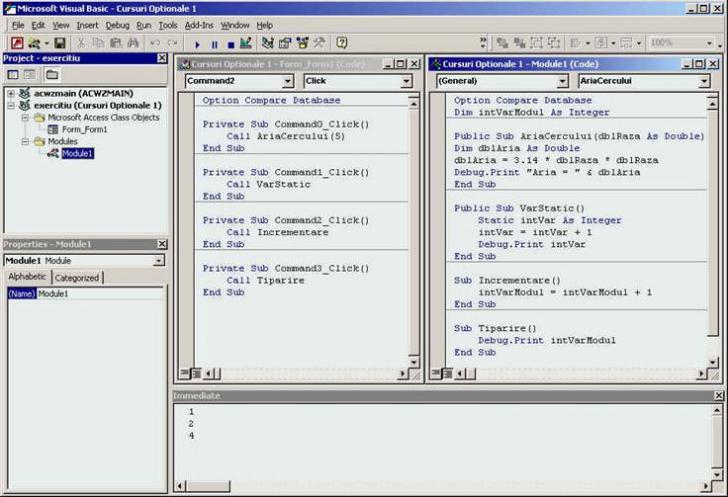Click the Undo arrow icon

coord(155,43)
